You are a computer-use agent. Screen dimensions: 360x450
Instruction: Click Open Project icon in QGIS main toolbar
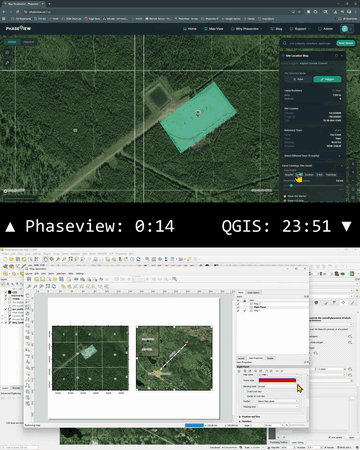pyautogui.click(x=12, y=259)
